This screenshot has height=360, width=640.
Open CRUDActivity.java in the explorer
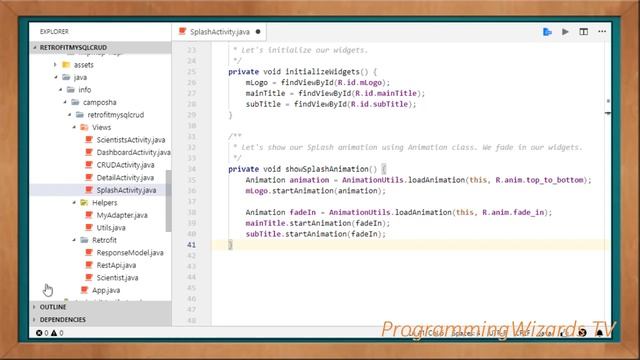125,165
